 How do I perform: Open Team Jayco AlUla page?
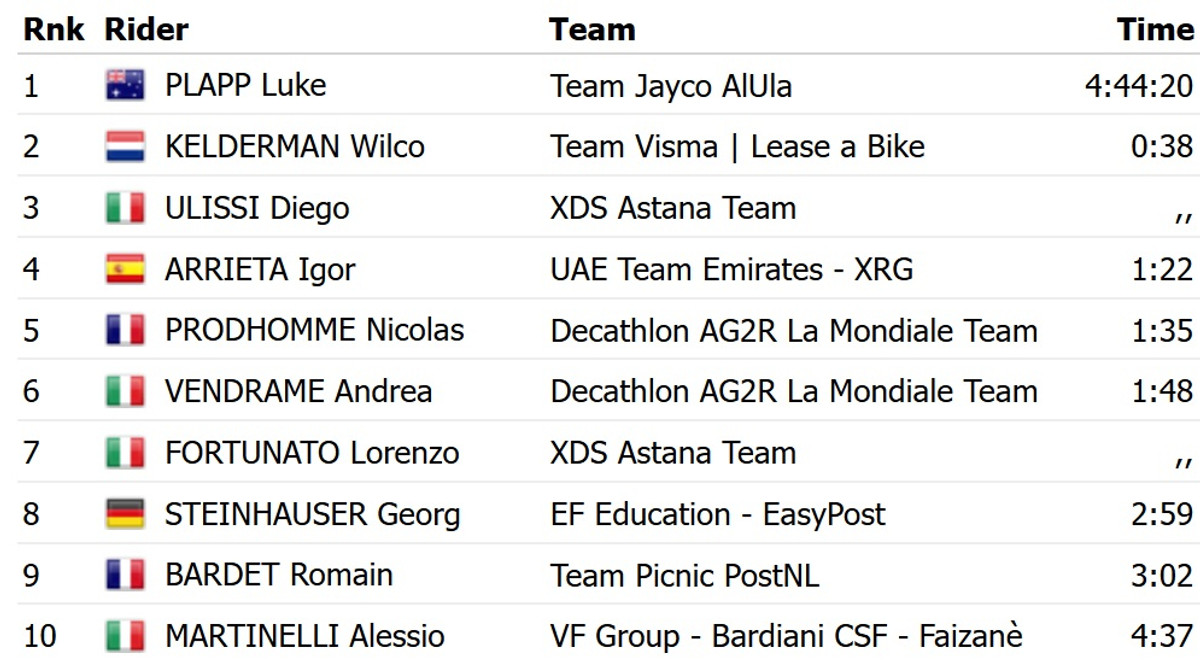pos(670,86)
